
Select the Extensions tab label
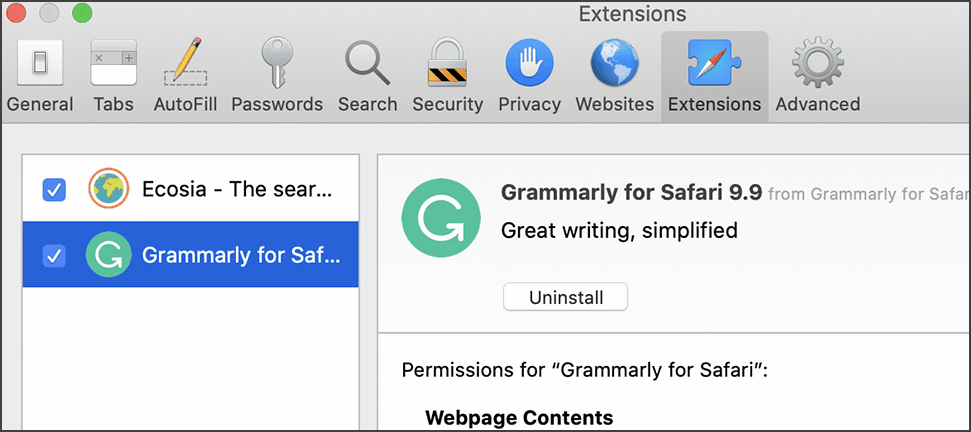click(714, 104)
